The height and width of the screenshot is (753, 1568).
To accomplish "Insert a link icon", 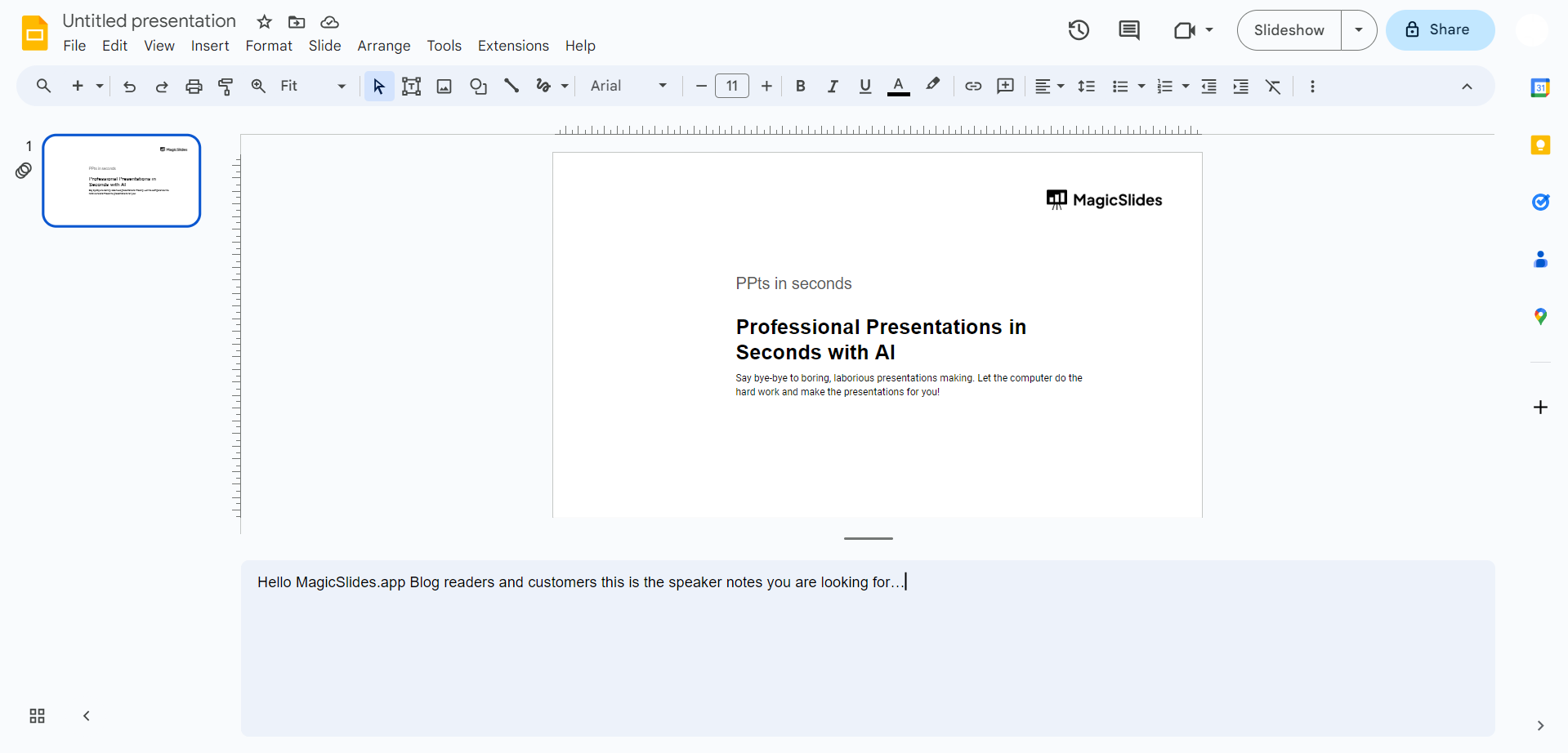I will pos(973,86).
